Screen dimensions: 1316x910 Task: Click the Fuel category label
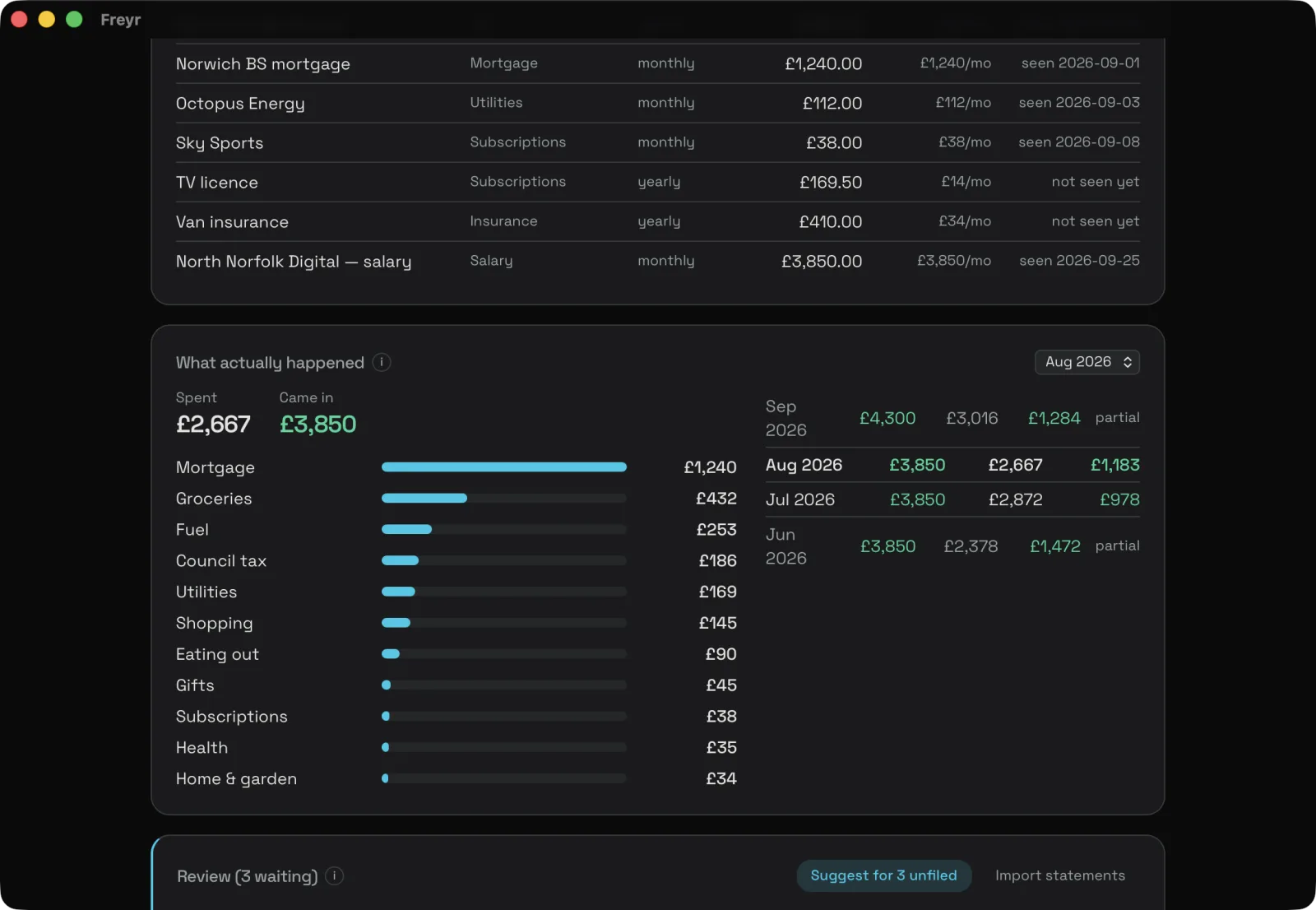click(192, 530)
